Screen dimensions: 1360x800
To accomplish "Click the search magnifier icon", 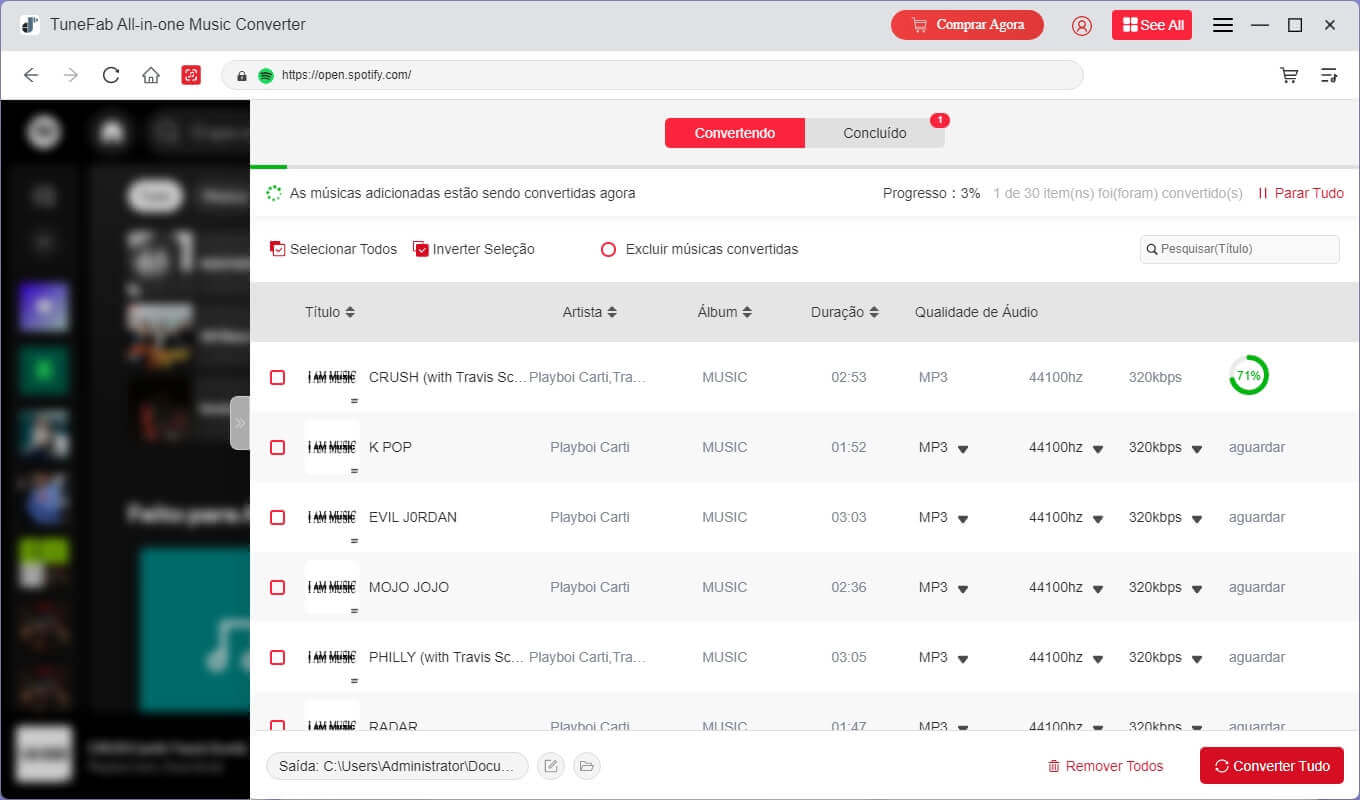I will coord(1152,249).
